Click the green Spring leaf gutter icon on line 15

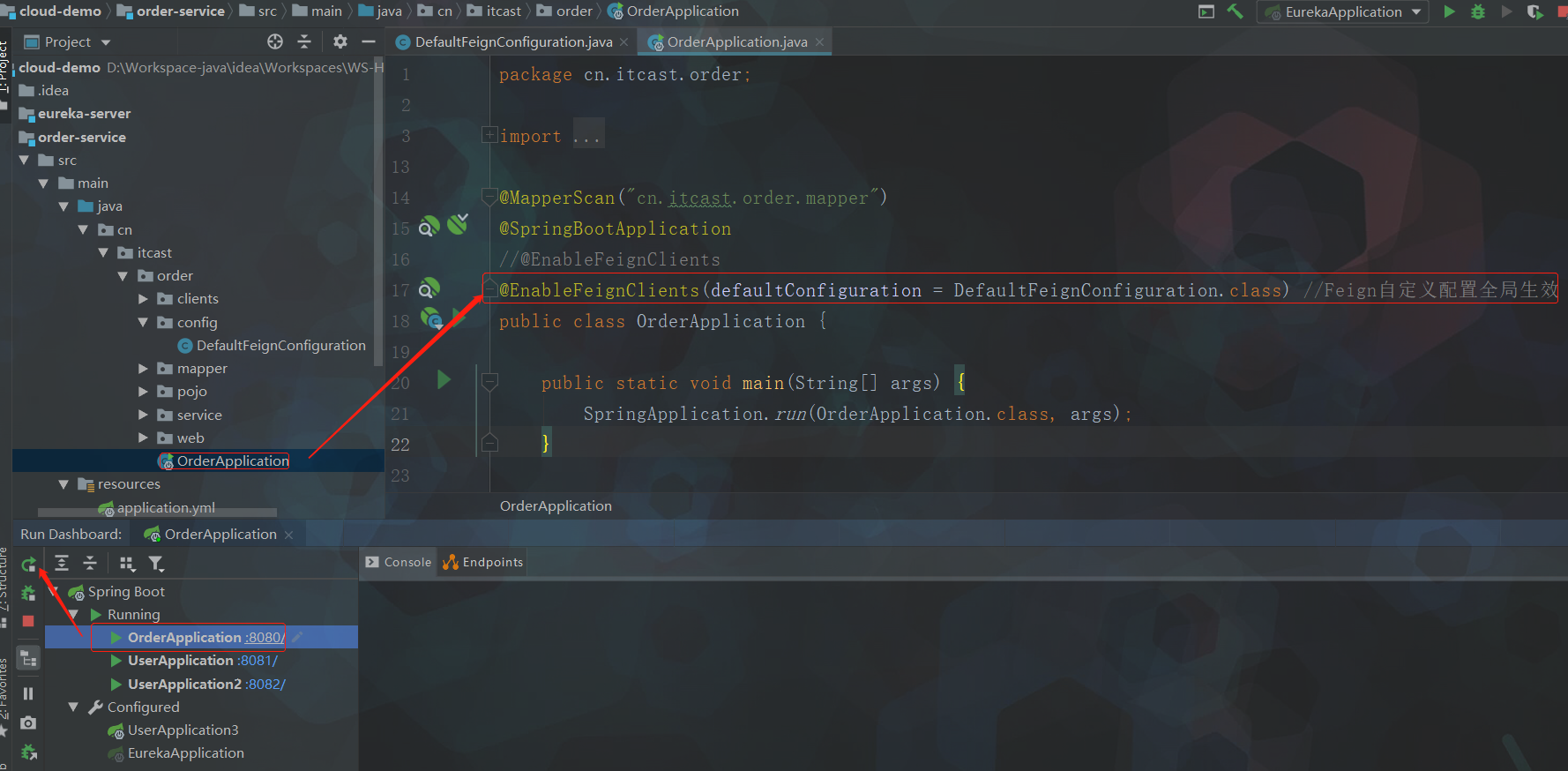click(x=458, y=224)
